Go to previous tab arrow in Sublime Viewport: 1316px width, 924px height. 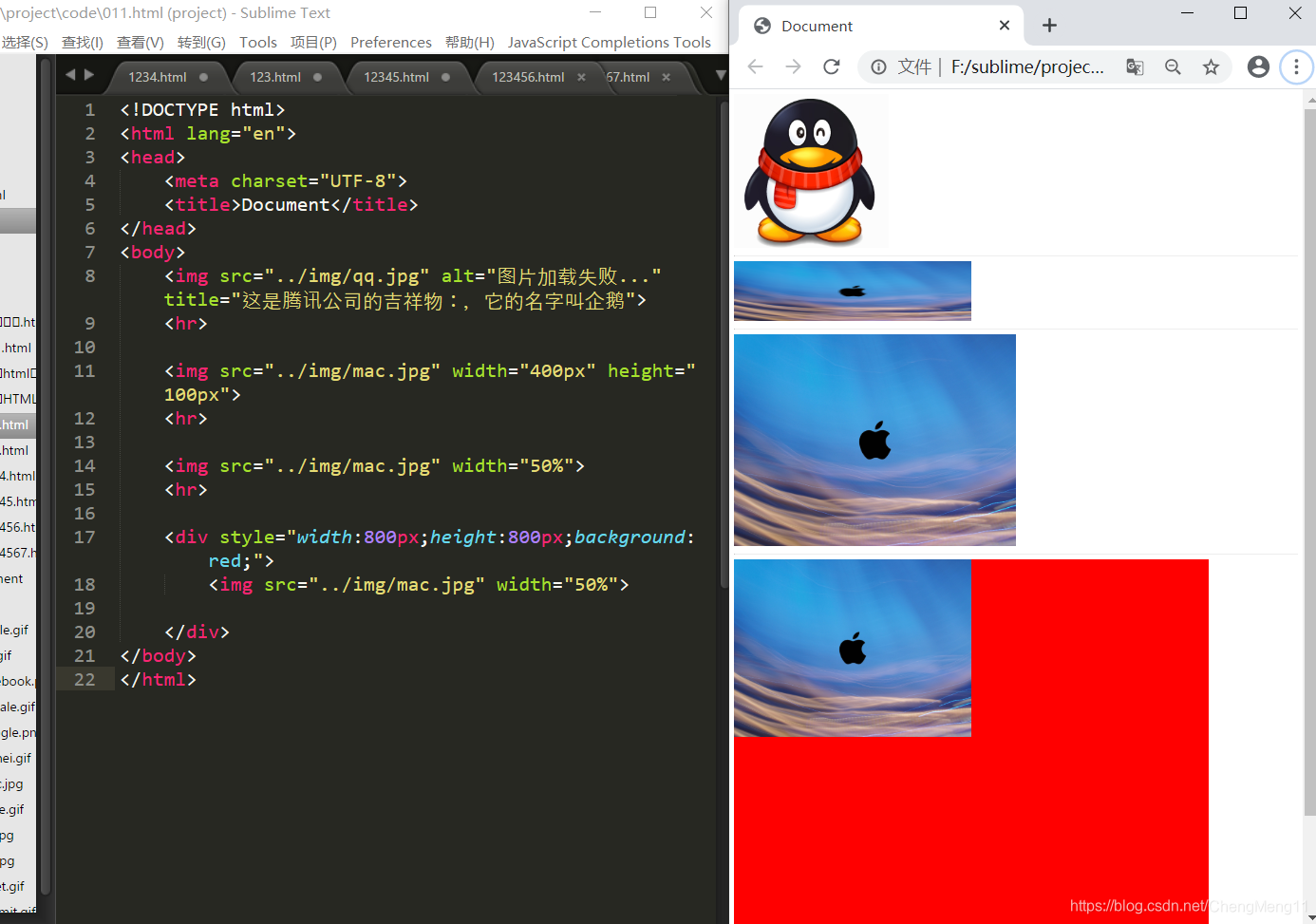pos(70,74)
